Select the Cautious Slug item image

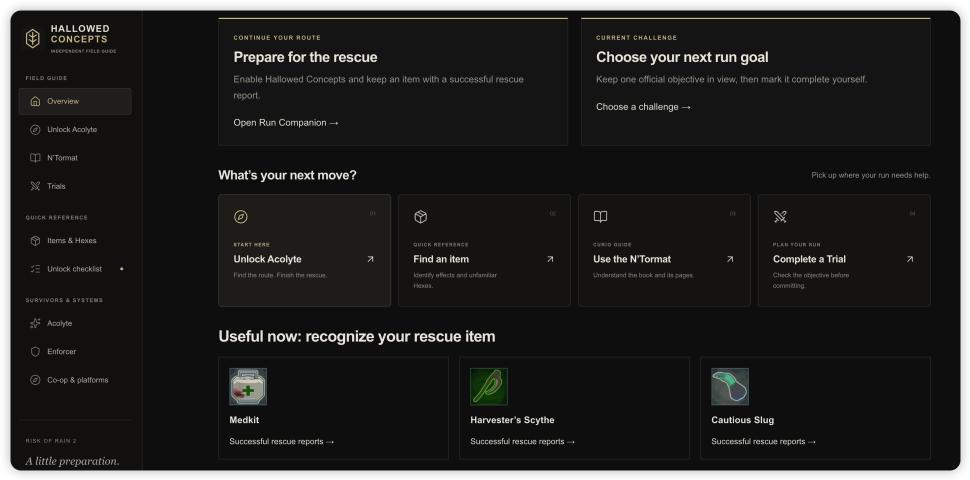click(x=730, y=387)
